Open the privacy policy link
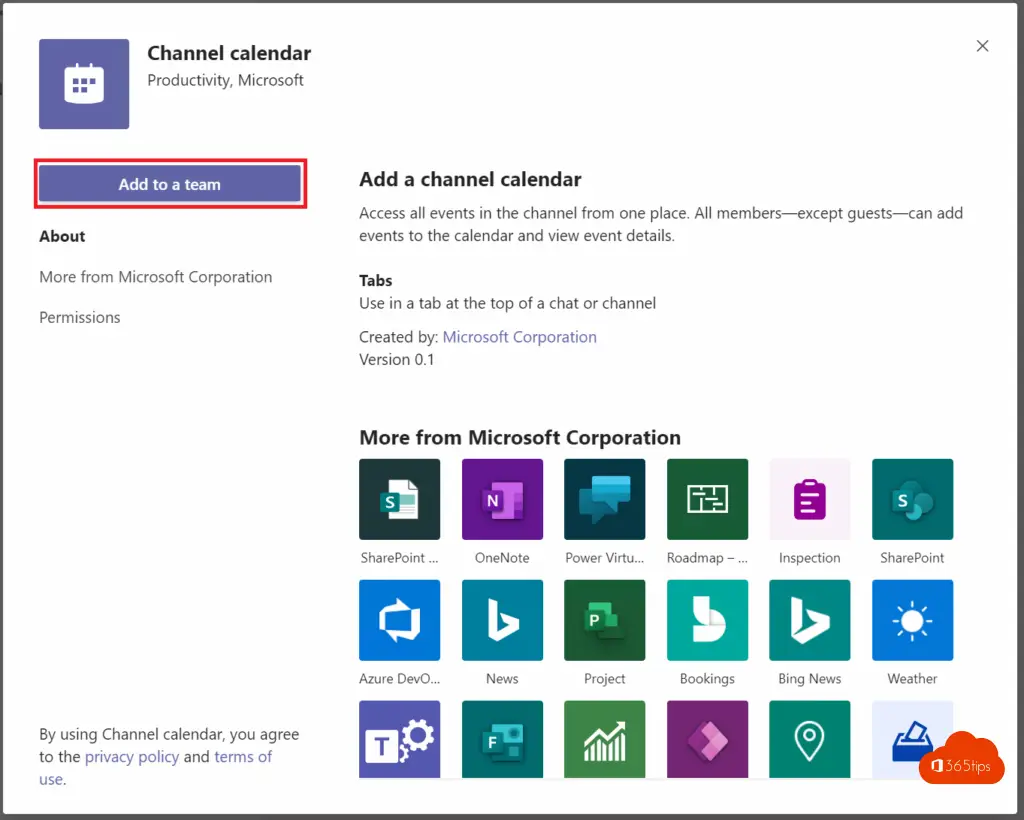Screen dimensions: 1024x820 pos(132,757)
